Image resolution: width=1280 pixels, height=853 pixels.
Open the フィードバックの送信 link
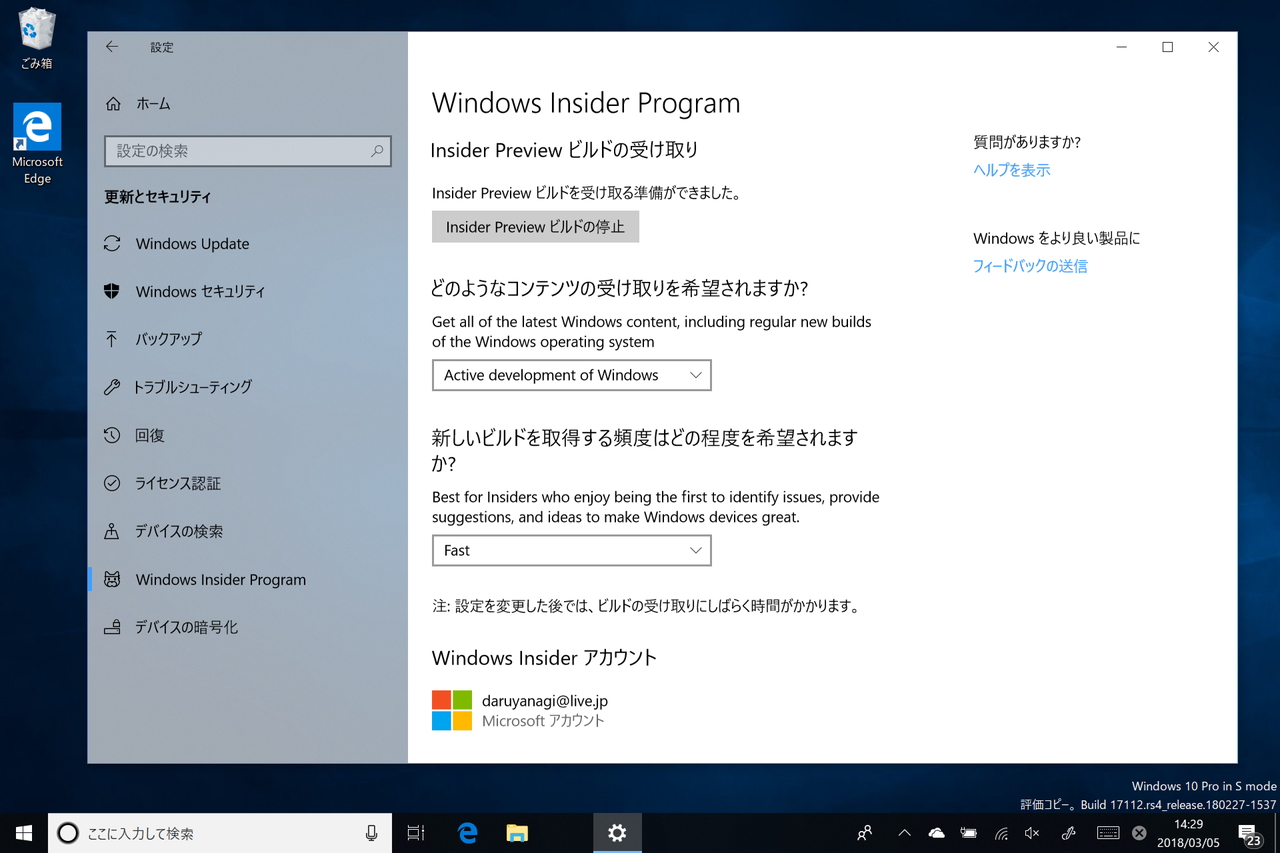pyautogui.click(x=1030, y=265)
